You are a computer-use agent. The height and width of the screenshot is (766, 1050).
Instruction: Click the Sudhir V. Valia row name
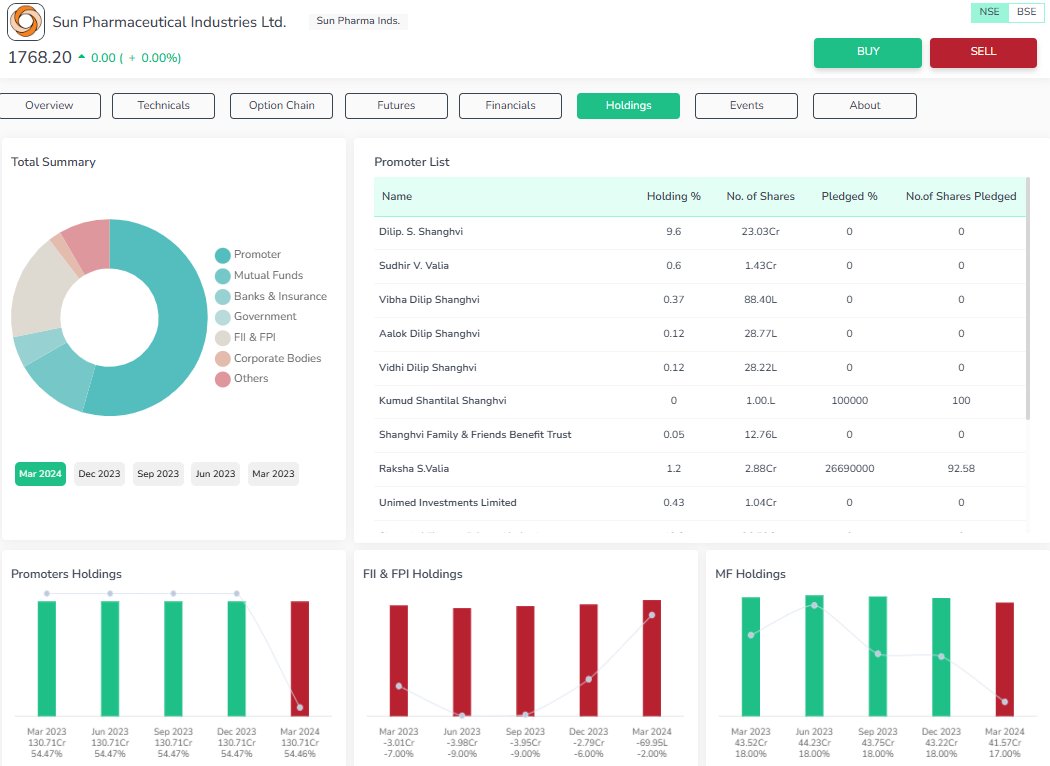pyautogui.click(x=414, y=266)
